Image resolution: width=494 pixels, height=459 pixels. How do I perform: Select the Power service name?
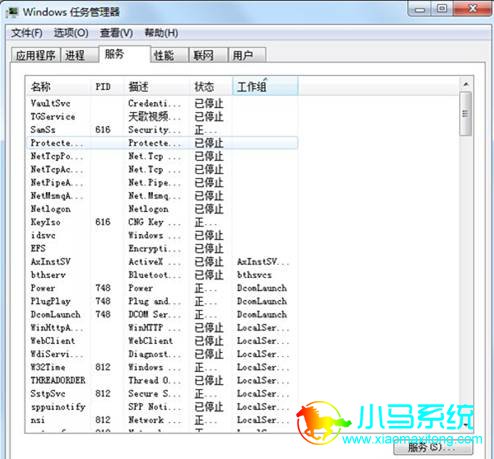point(43,288)
